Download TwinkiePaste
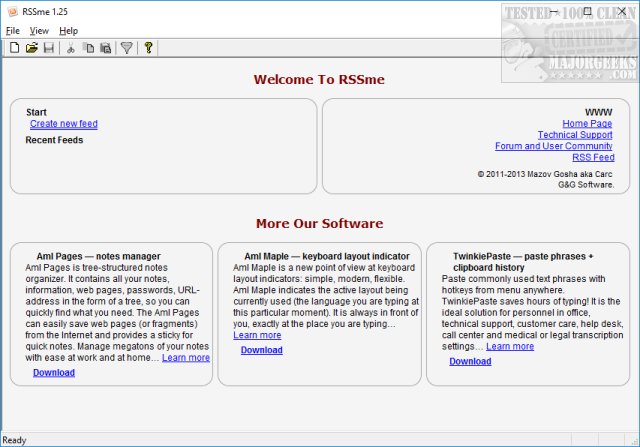Viewport: 640px width, 447px height. pos(470,361)
